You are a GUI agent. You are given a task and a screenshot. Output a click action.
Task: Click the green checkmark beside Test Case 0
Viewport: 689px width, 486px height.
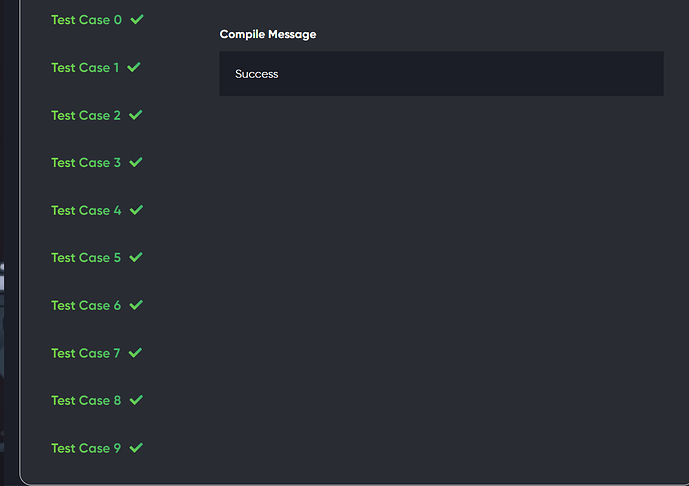[137, 19]
